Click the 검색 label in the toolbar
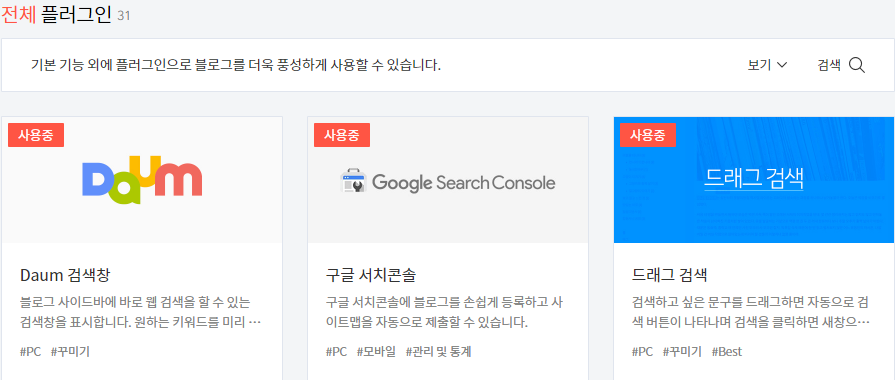 [829, 65]
